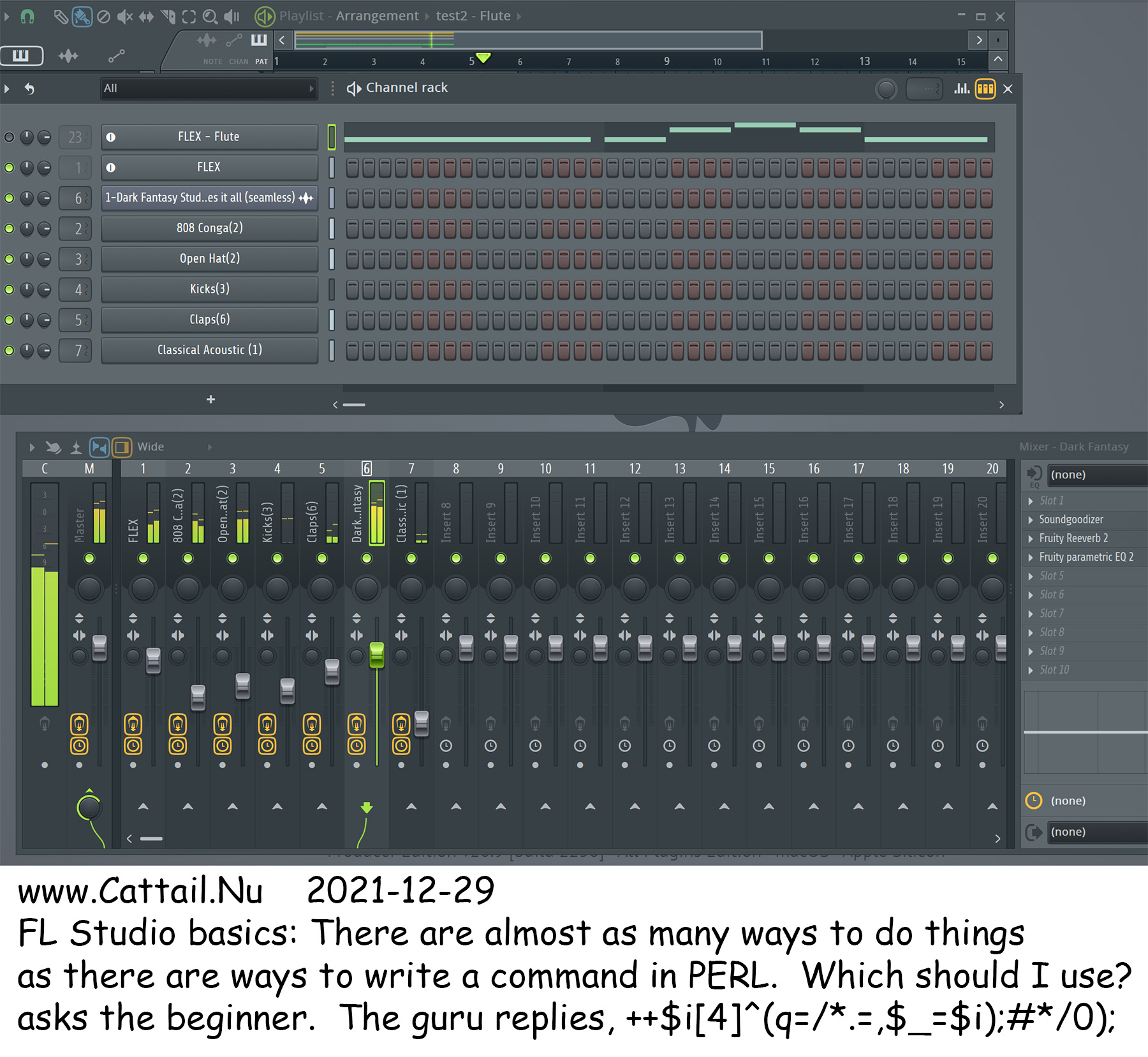Click the Channel rack undo arrow icon

(x=29, y=89)
